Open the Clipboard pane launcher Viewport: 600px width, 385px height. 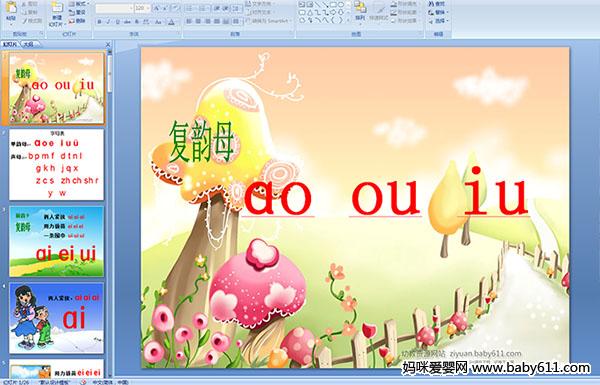41,34
